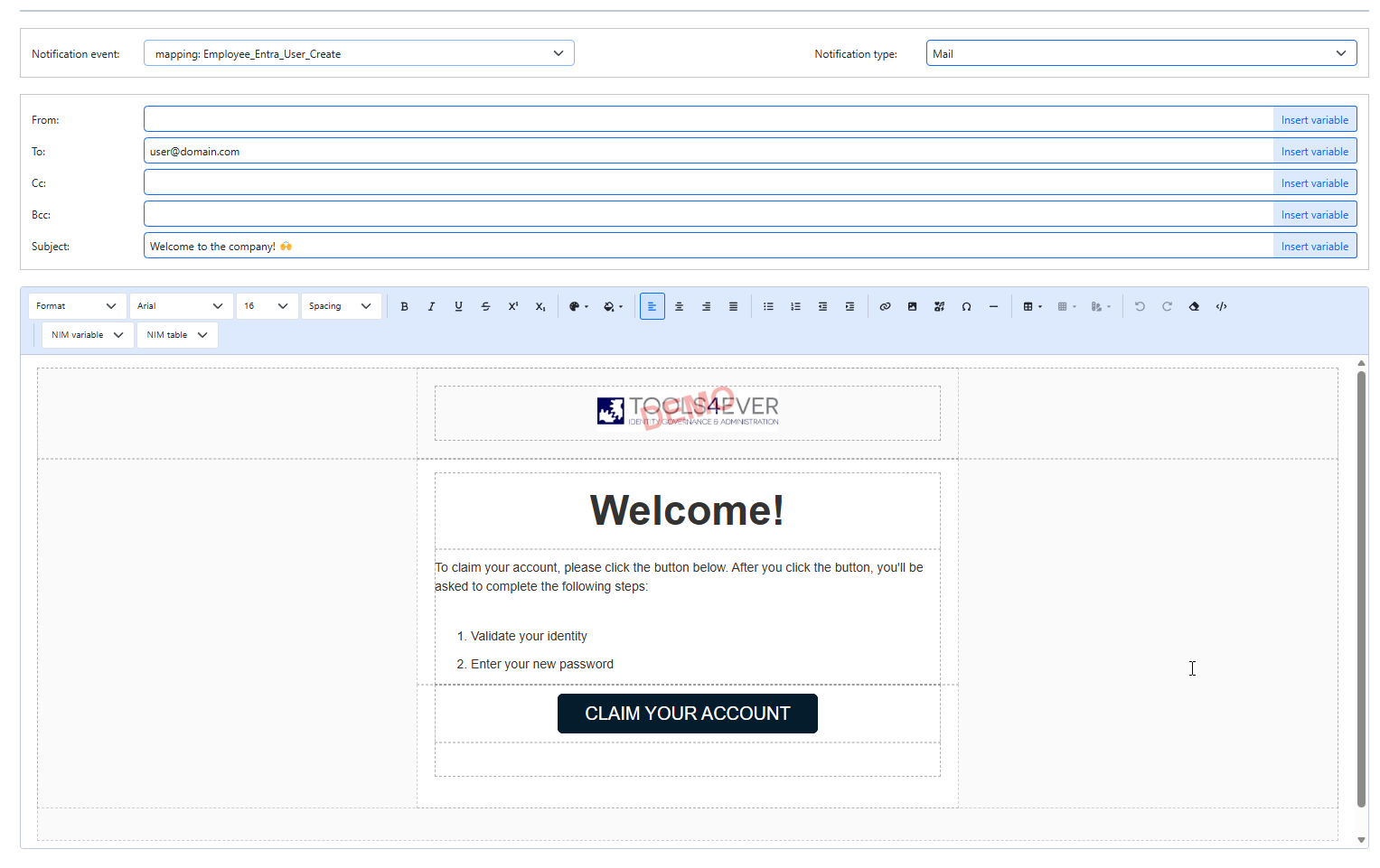Insert a bulleted list
The image size is (1380, 868).
pyautogui.click(x=768, y=306)
